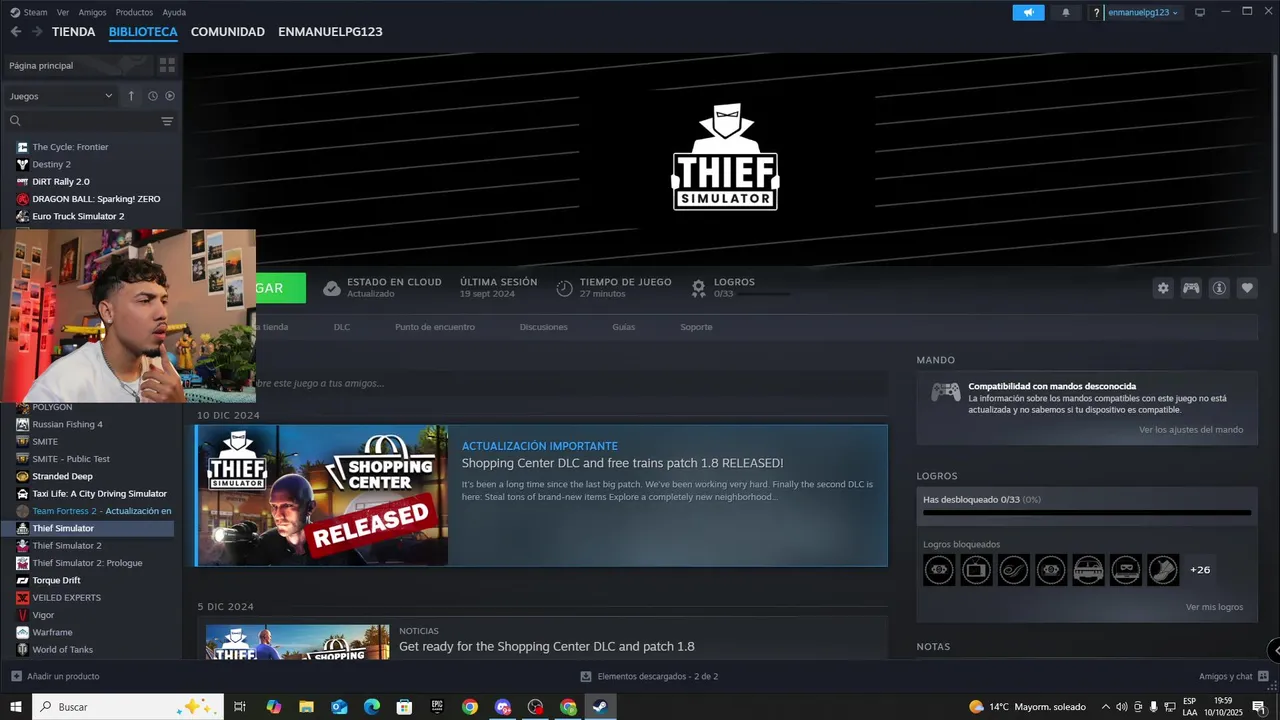This screenshot has width=1280, height=720.
Task: Open controller layout icon beside settings gear
Action: (1191, 288)
